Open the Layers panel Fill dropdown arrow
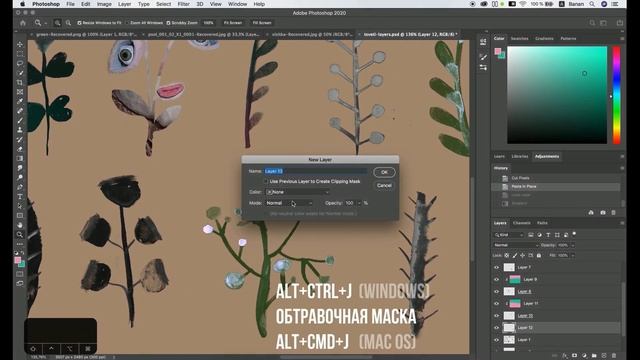640x360 pixels. (573, 256)
